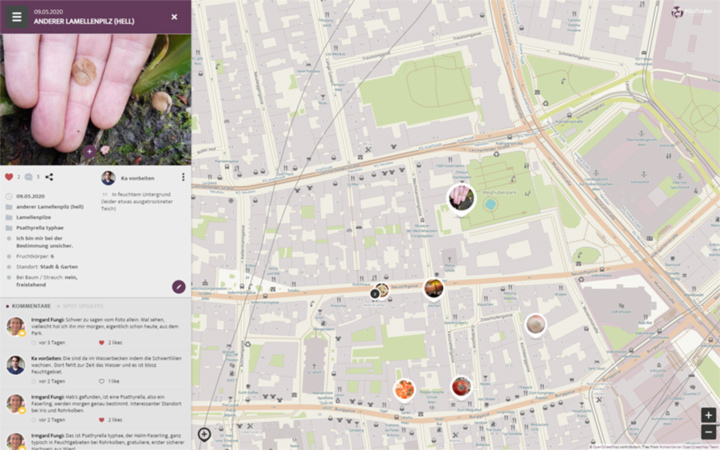Select the red tomato map marker
720x450 pixels.
[461, 386]
